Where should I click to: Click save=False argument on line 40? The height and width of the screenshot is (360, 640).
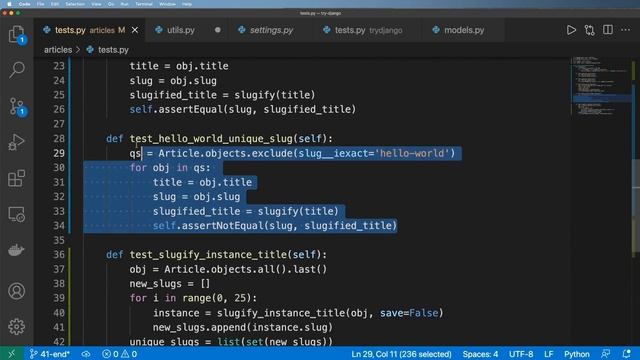409,313
